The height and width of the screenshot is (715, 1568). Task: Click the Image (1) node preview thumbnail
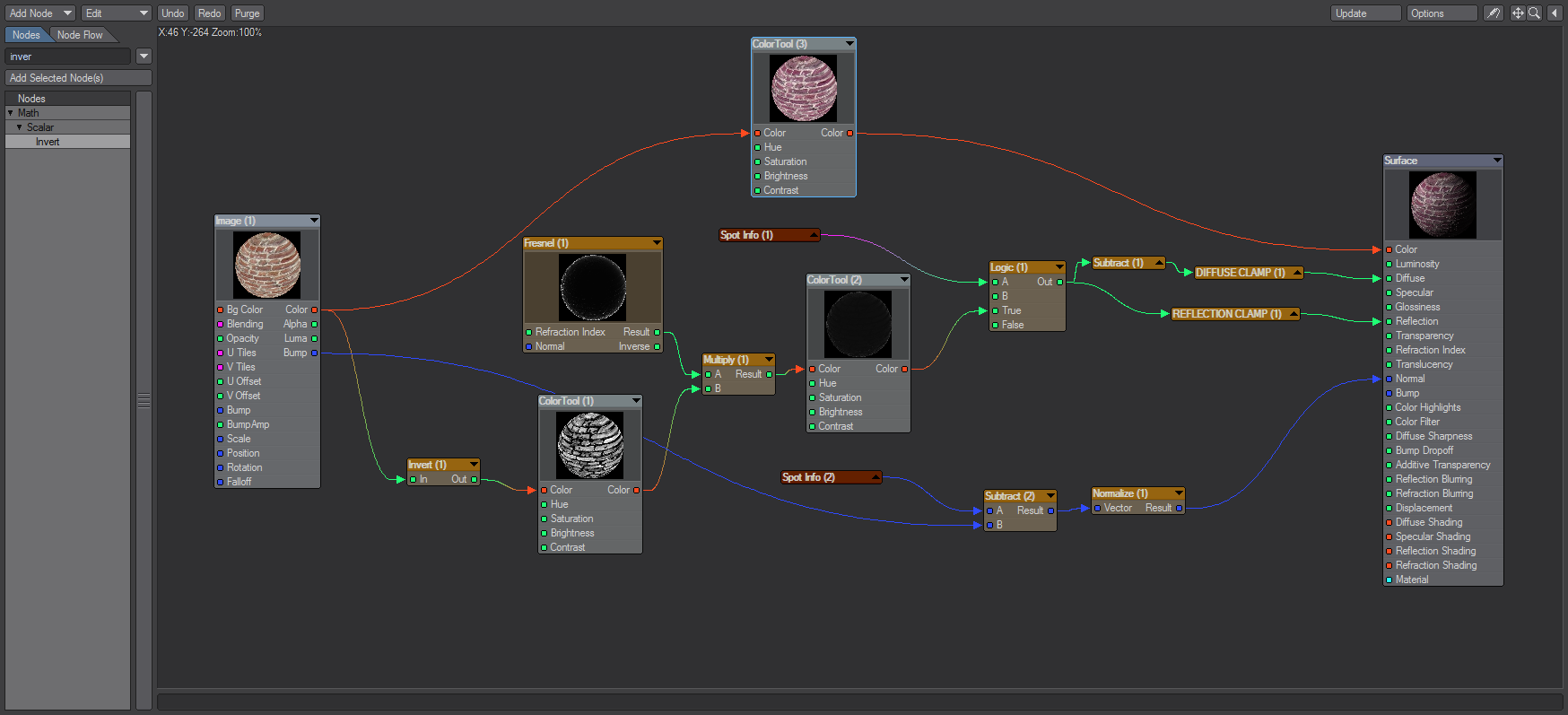point(267,266)
